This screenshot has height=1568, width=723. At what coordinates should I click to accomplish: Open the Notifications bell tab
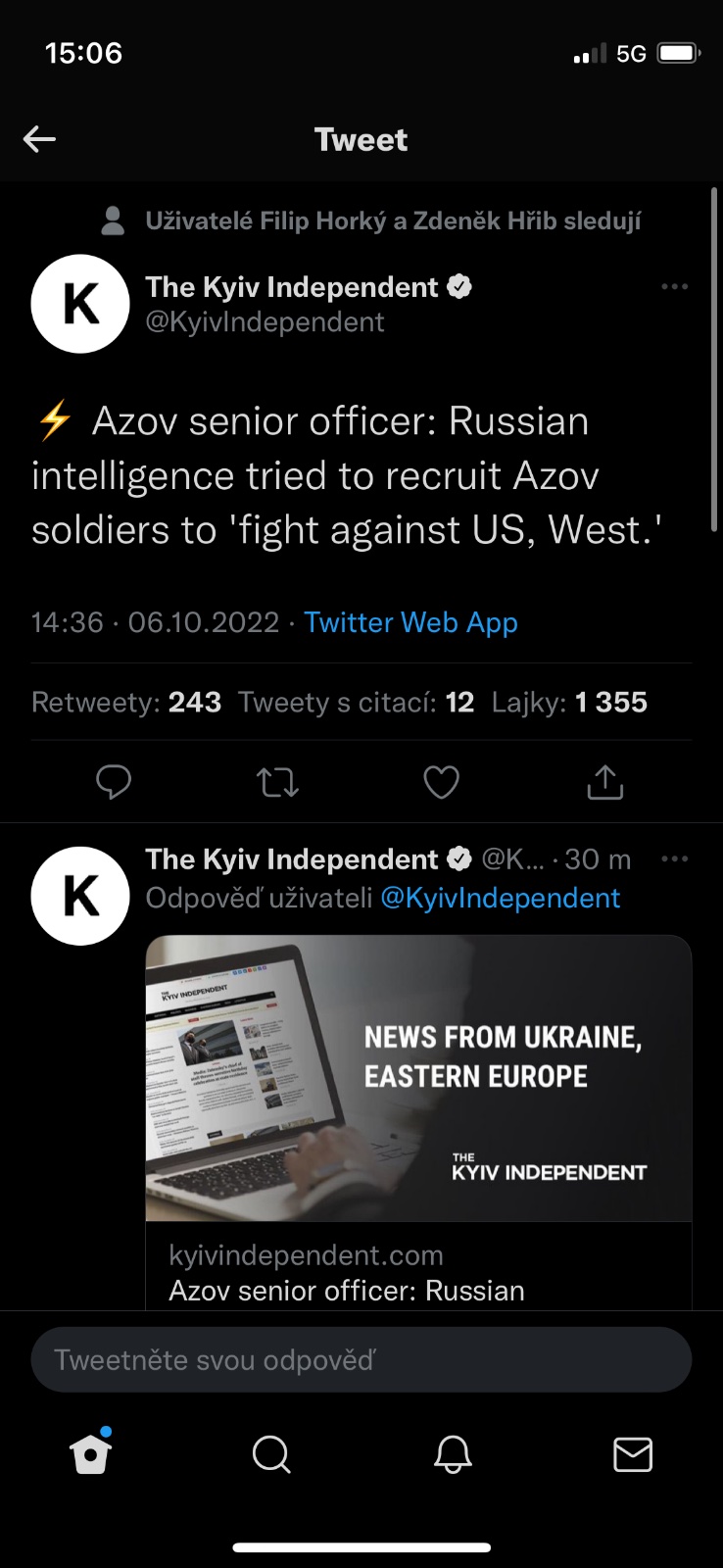[x=453, y=1454]
